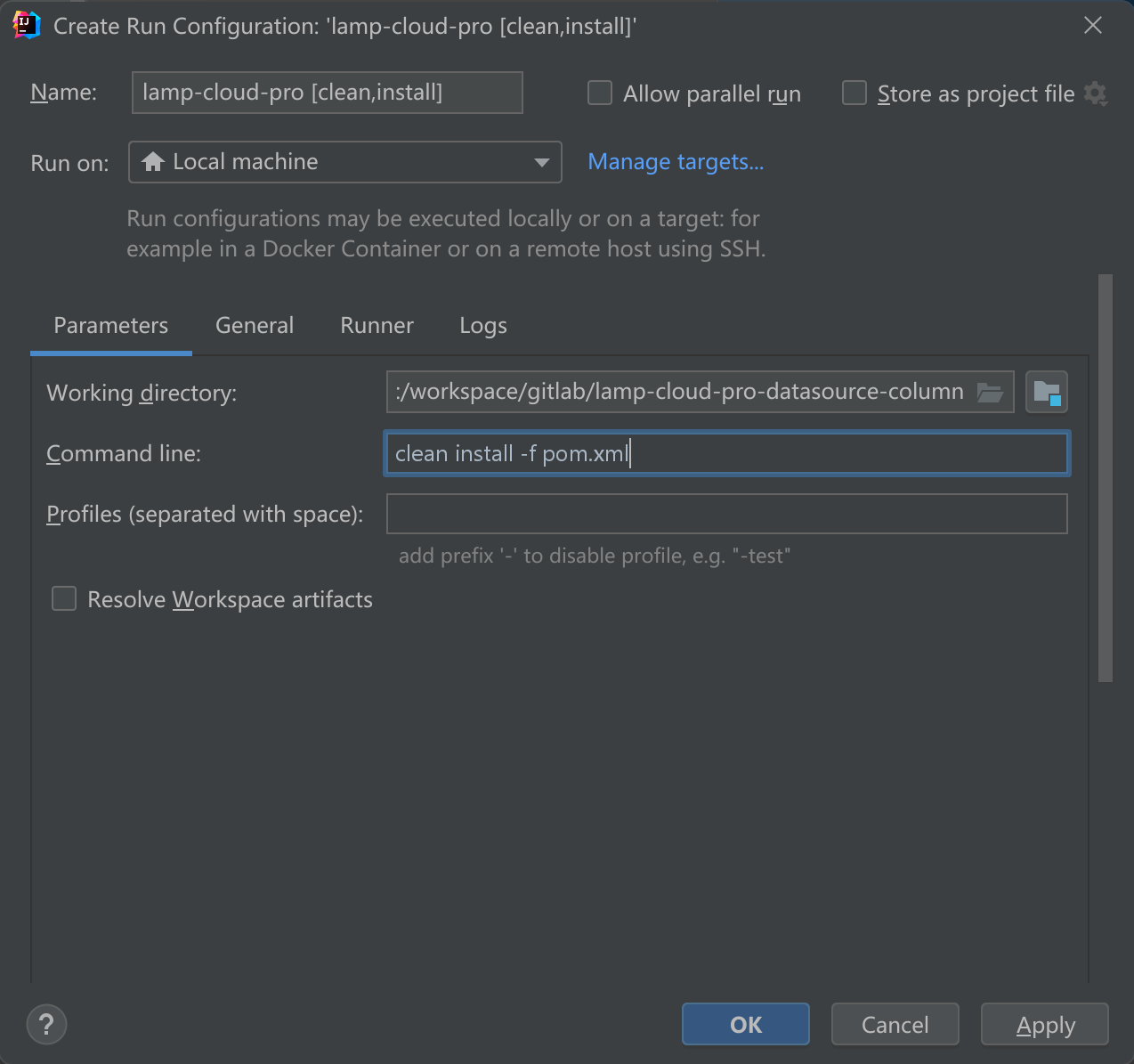This screenshot has width=1134, height=1064.
Task: Close the Create Run Configuration dialog
Action: coord(1093,26)
